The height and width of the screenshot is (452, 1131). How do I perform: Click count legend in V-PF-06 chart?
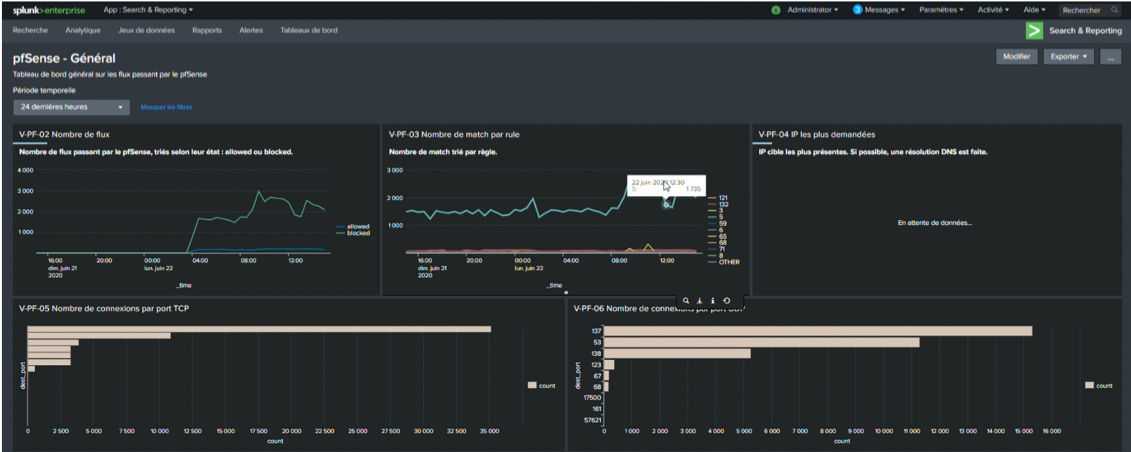click(1098, 386)
